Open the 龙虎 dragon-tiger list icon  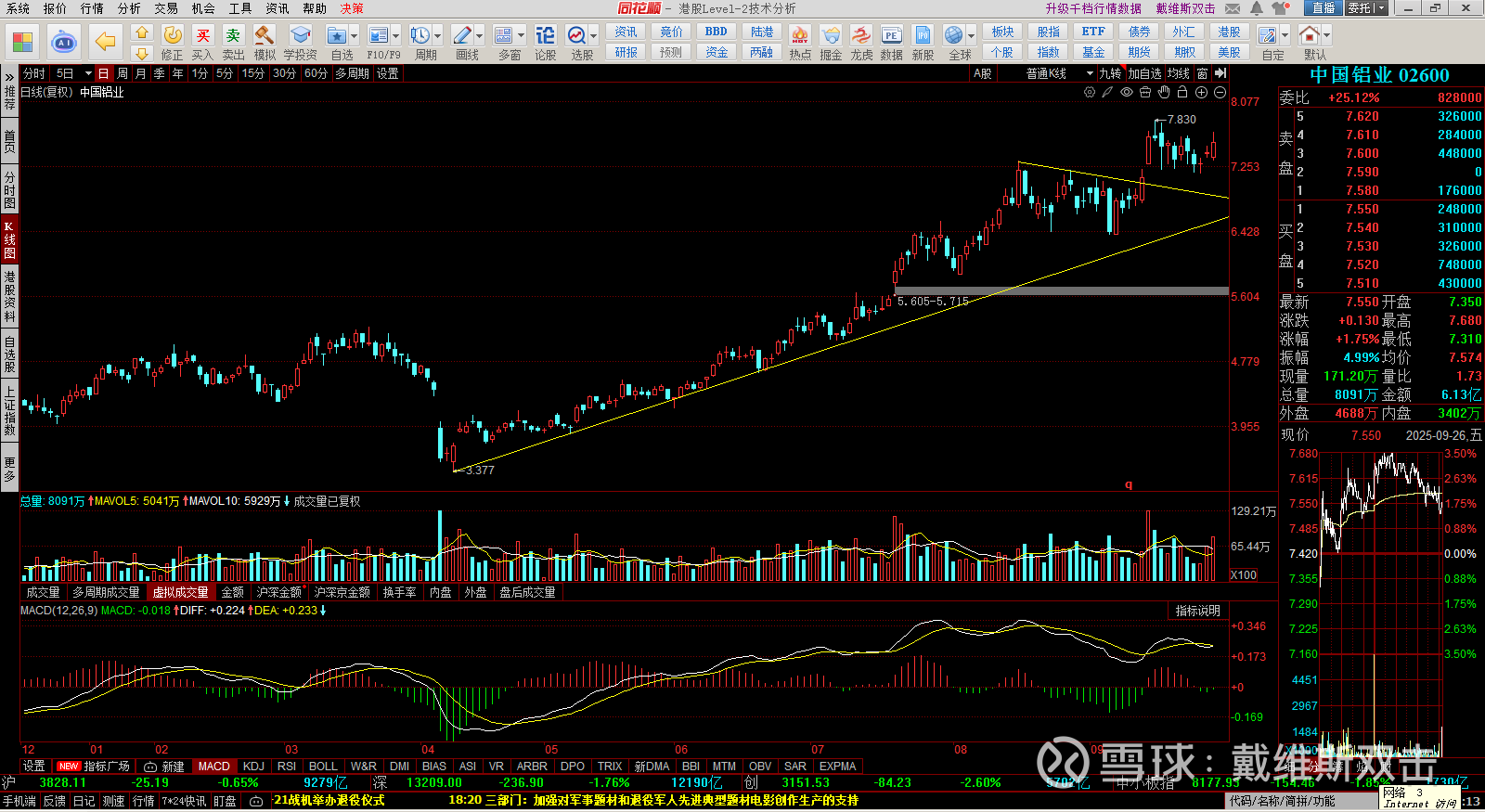pos(861,36)
